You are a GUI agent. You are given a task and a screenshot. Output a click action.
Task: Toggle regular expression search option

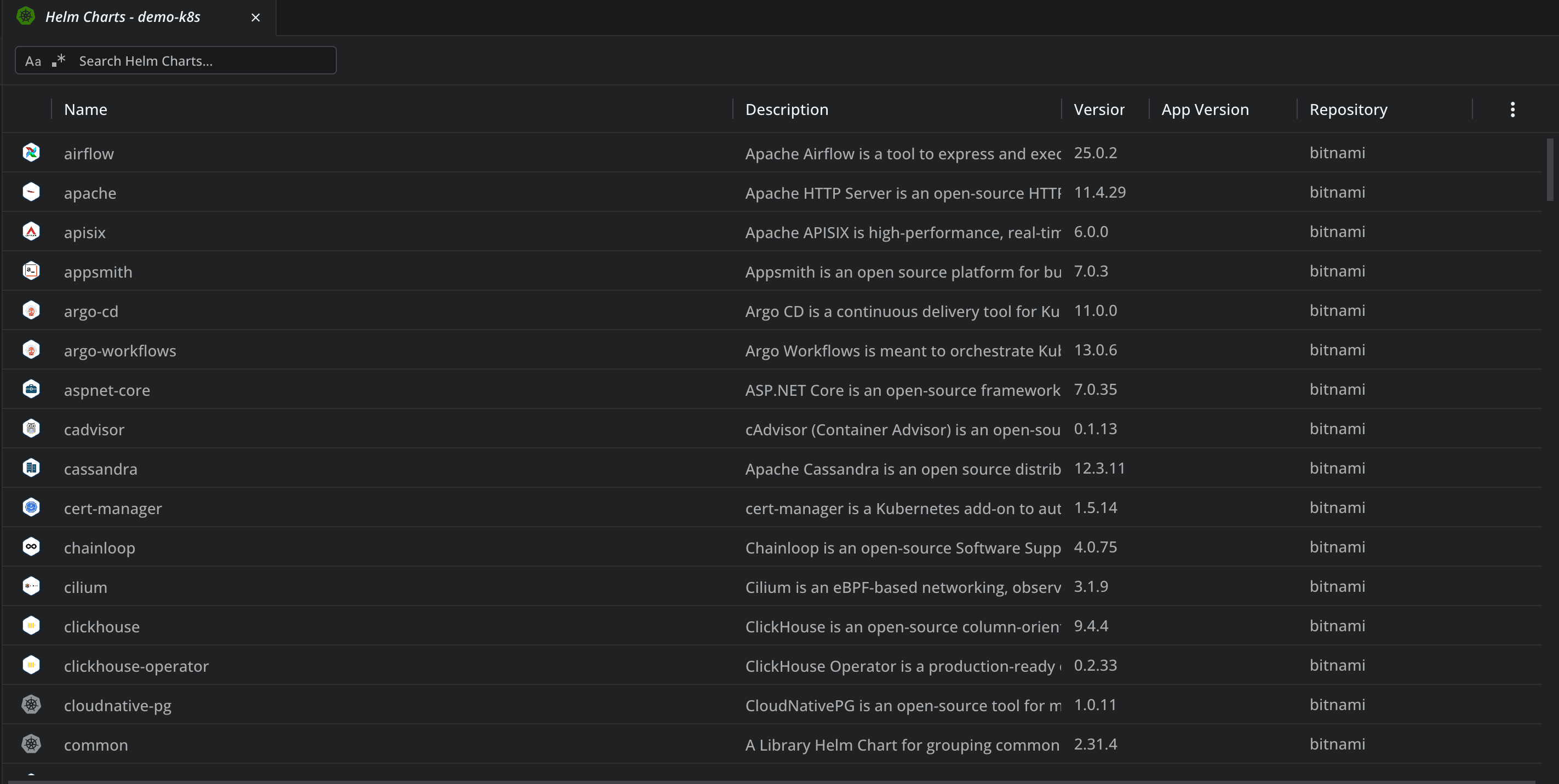click(59, 61)
